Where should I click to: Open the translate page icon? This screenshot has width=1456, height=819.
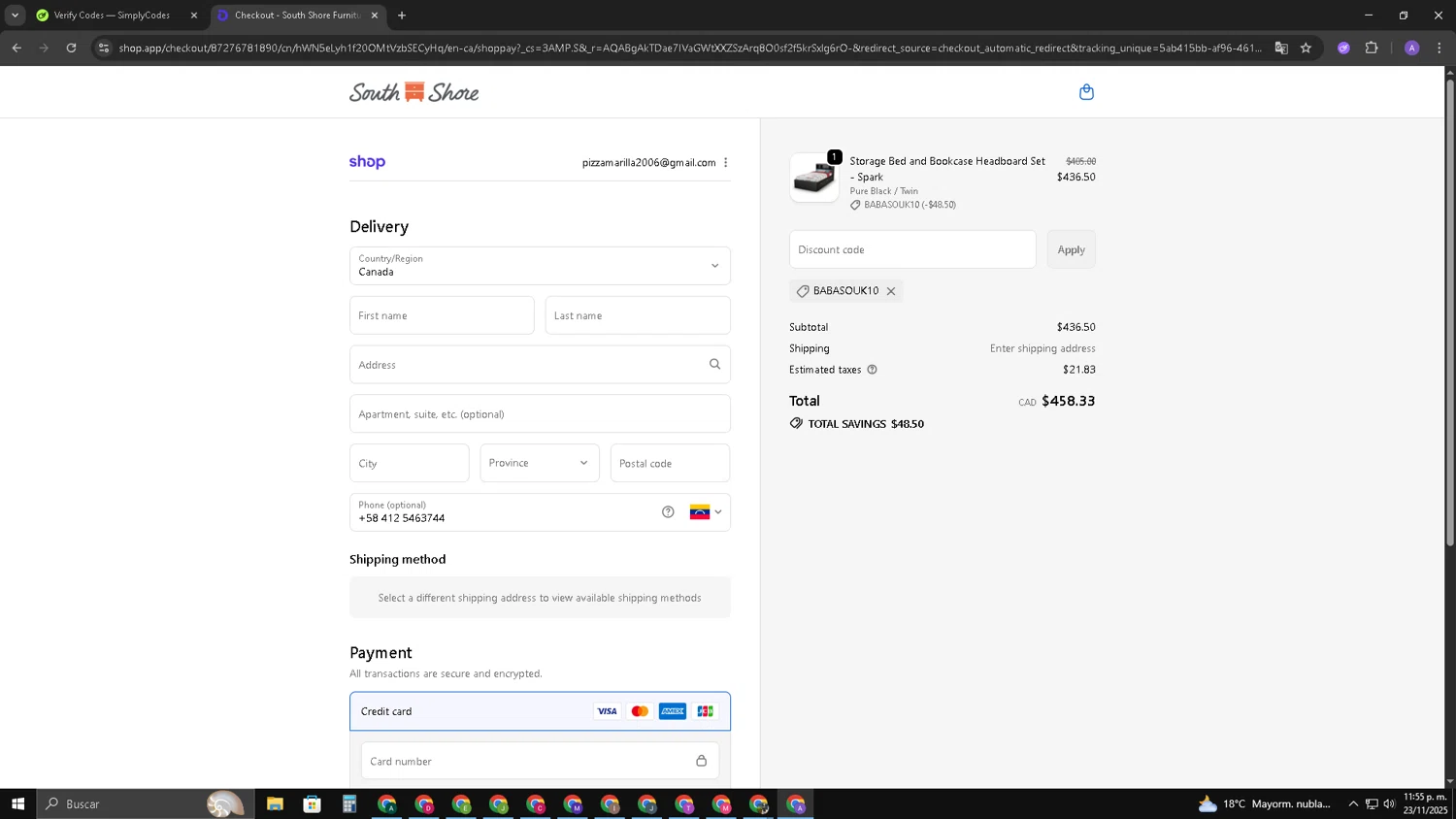pyautogui.click(x=1281, y=48)
